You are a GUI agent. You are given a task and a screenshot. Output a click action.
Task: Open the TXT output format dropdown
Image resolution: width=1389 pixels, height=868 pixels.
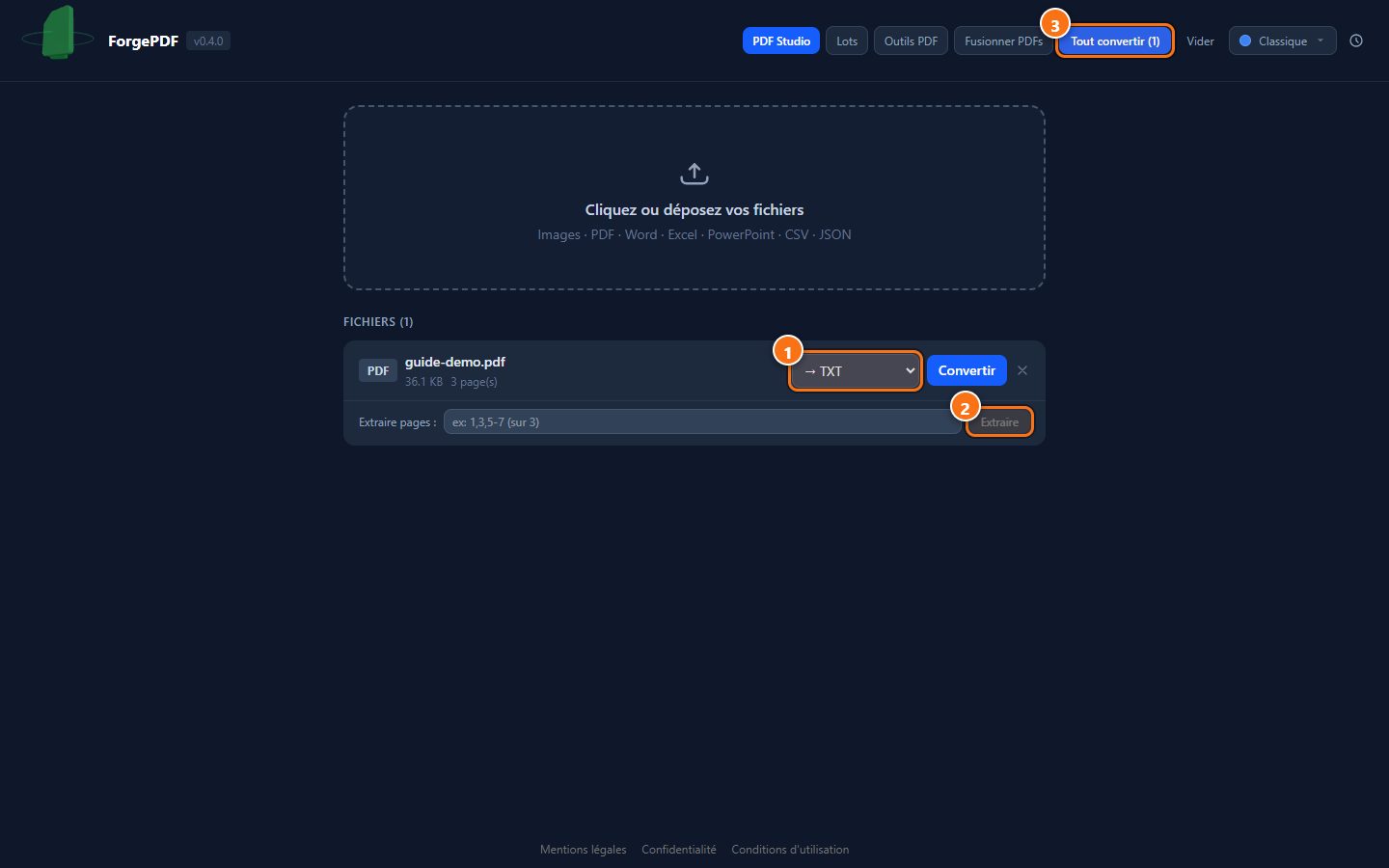coord(856,370)
